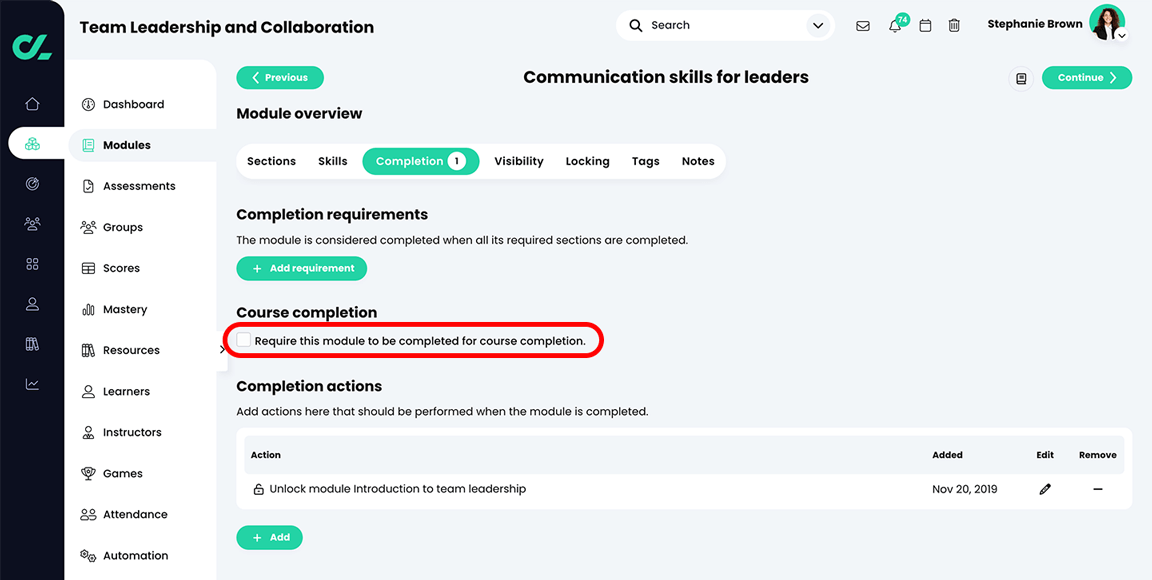This screenshot has height=580, width=1152.
Task: Expand the search dropdown arrow
Action: point(818,26)
